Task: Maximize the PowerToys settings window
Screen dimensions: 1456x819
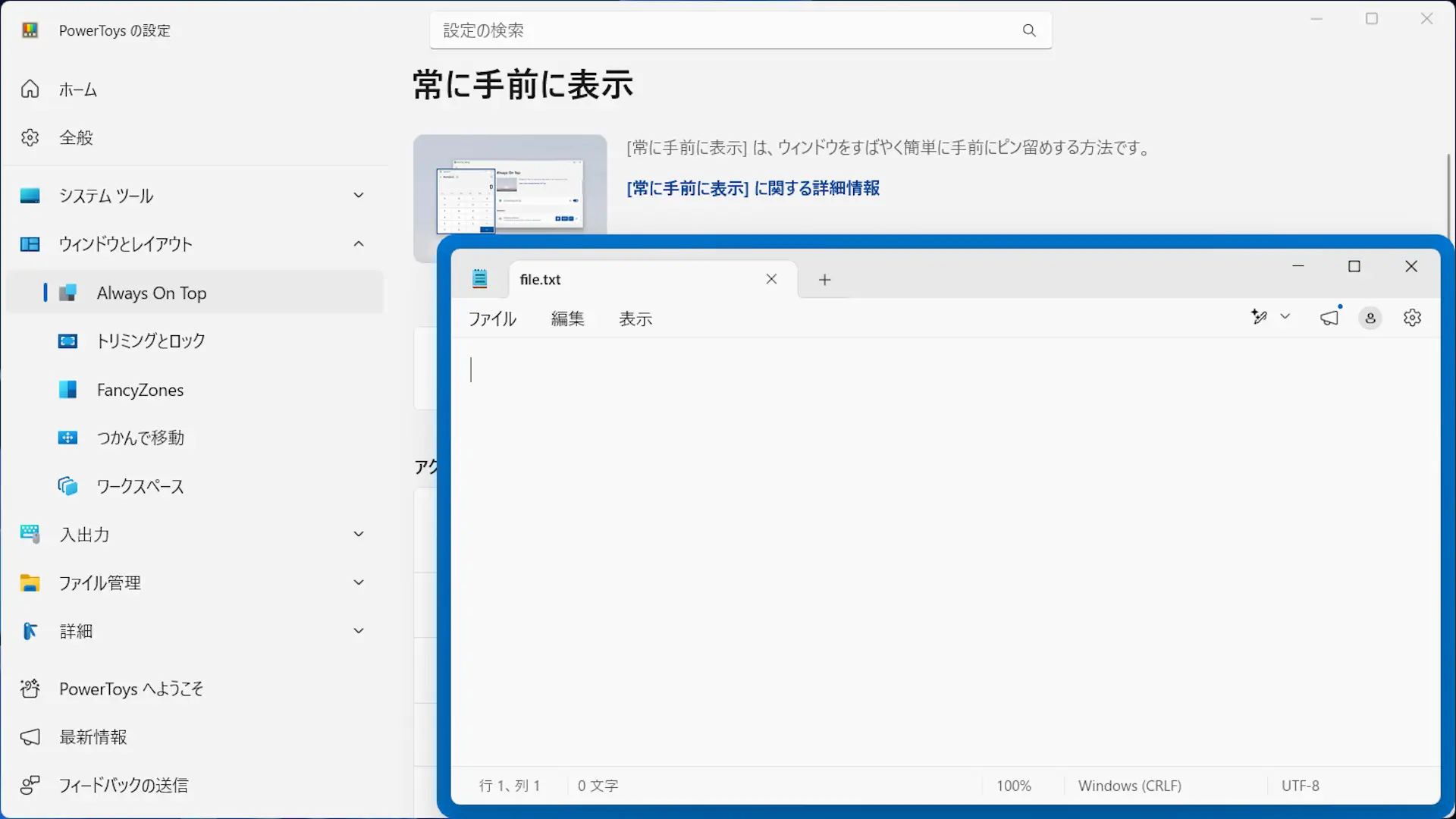Action: [x=1372, y=18]
